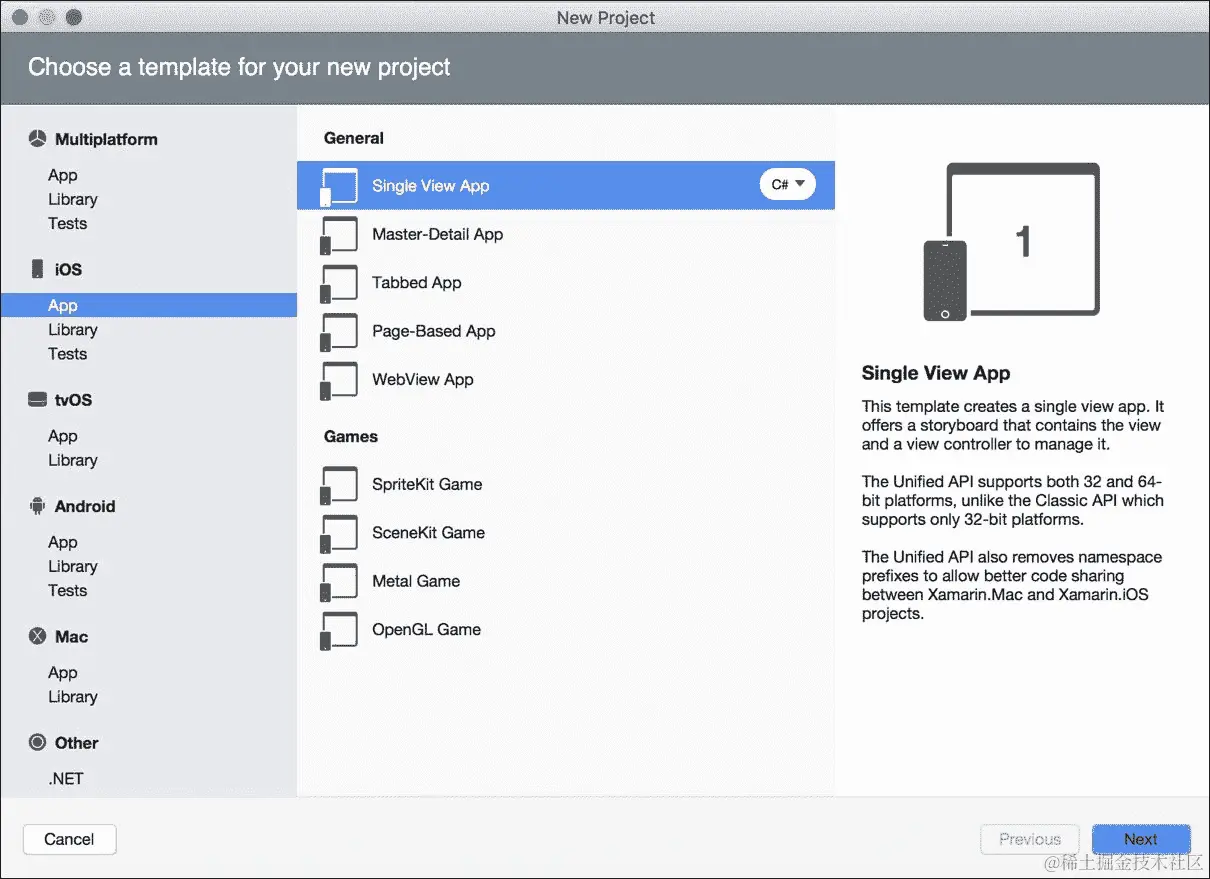This screenshot has height=879, width=1210.
Task: Select Library under iOS
Action: click(73, 329)
